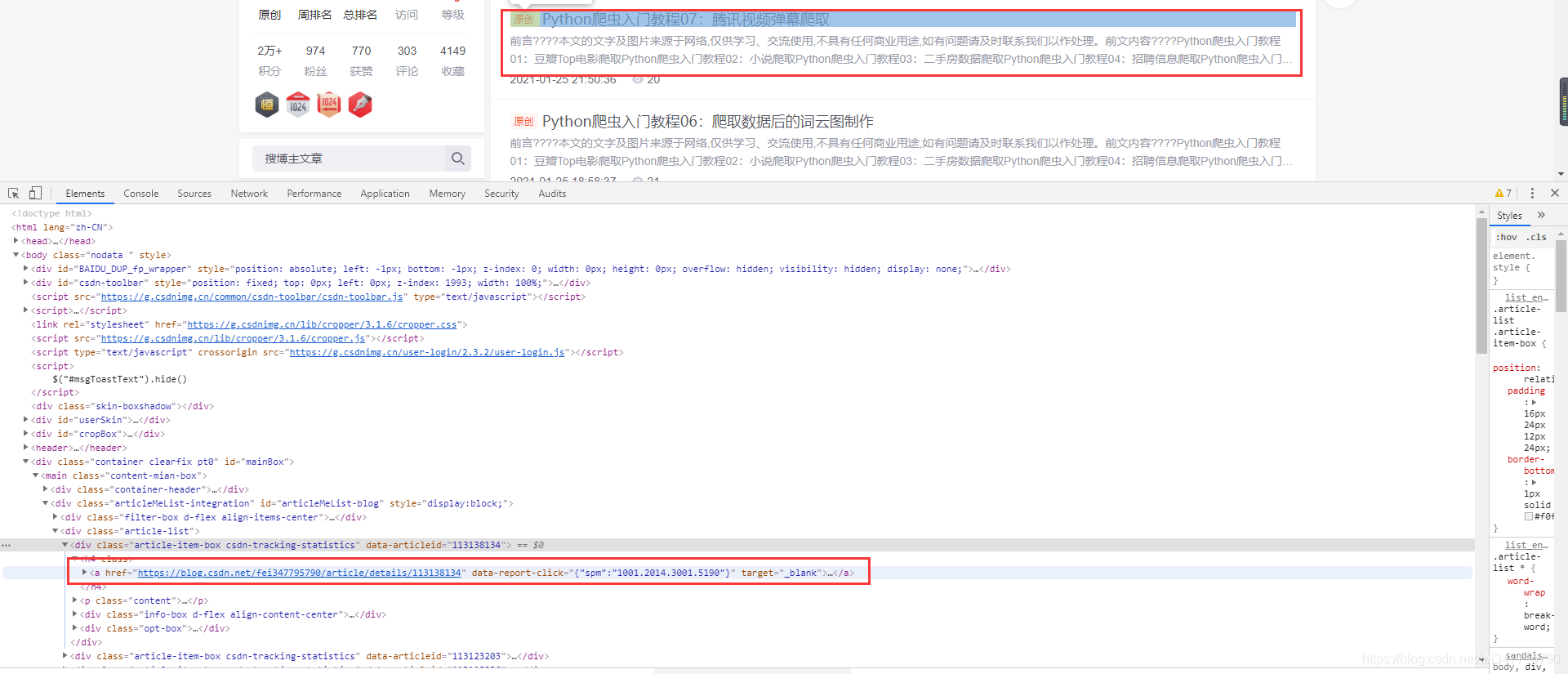Image resolution: width=1568 pixels, height=674 pixels.
Task: Switch to the Elements tab
Action: (x=85, y=194)
